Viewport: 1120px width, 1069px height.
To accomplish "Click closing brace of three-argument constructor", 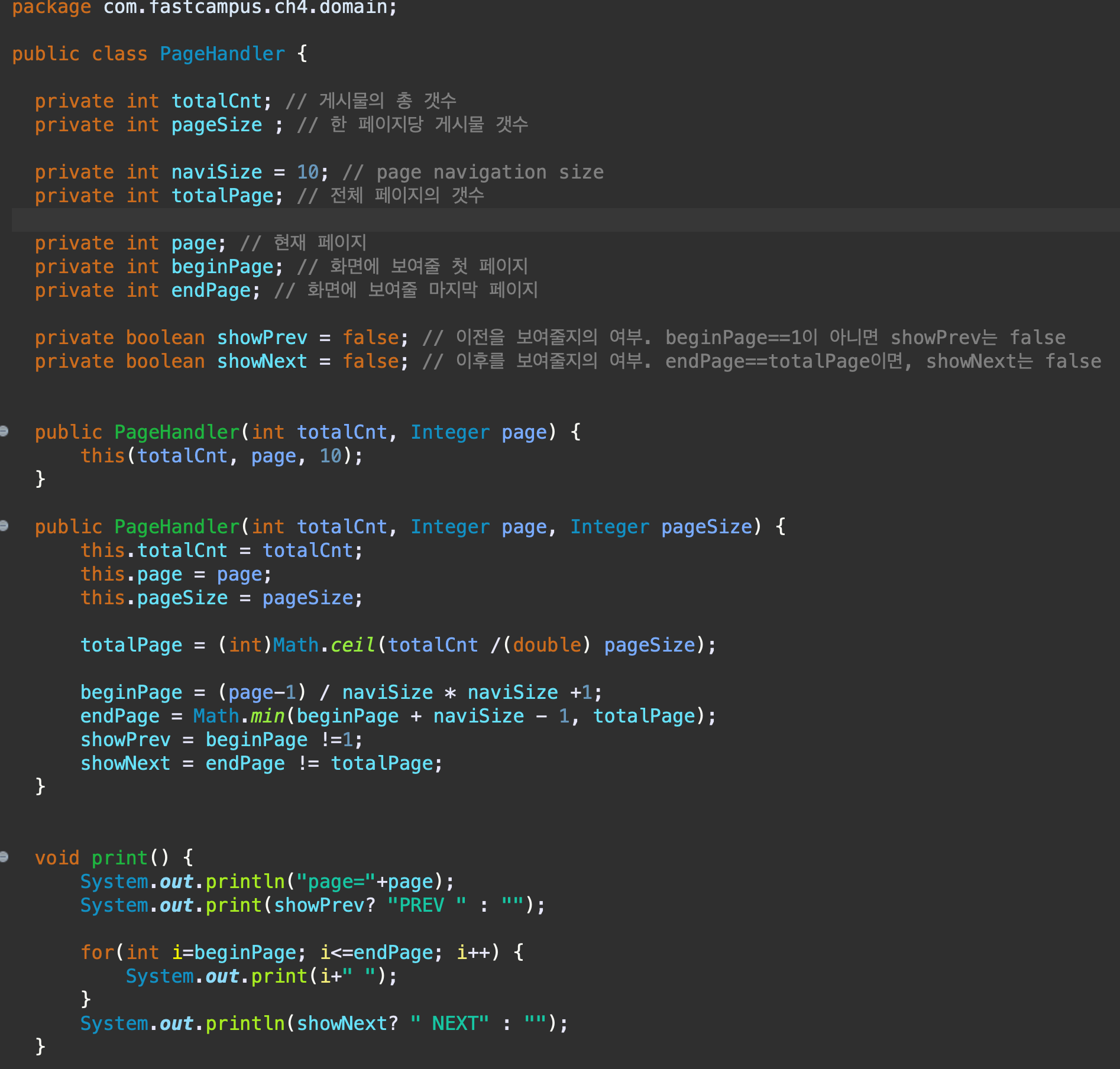I will pyautogui.click(x=40, y=786).
